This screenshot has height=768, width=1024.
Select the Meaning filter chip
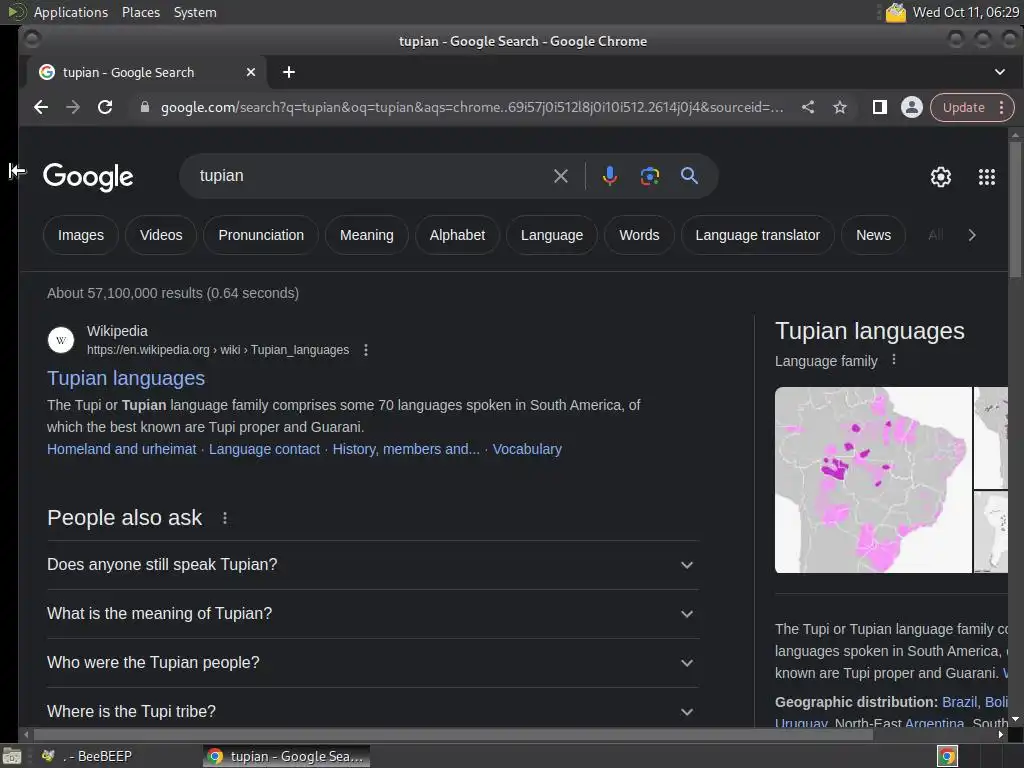click(x=366, y=235)
